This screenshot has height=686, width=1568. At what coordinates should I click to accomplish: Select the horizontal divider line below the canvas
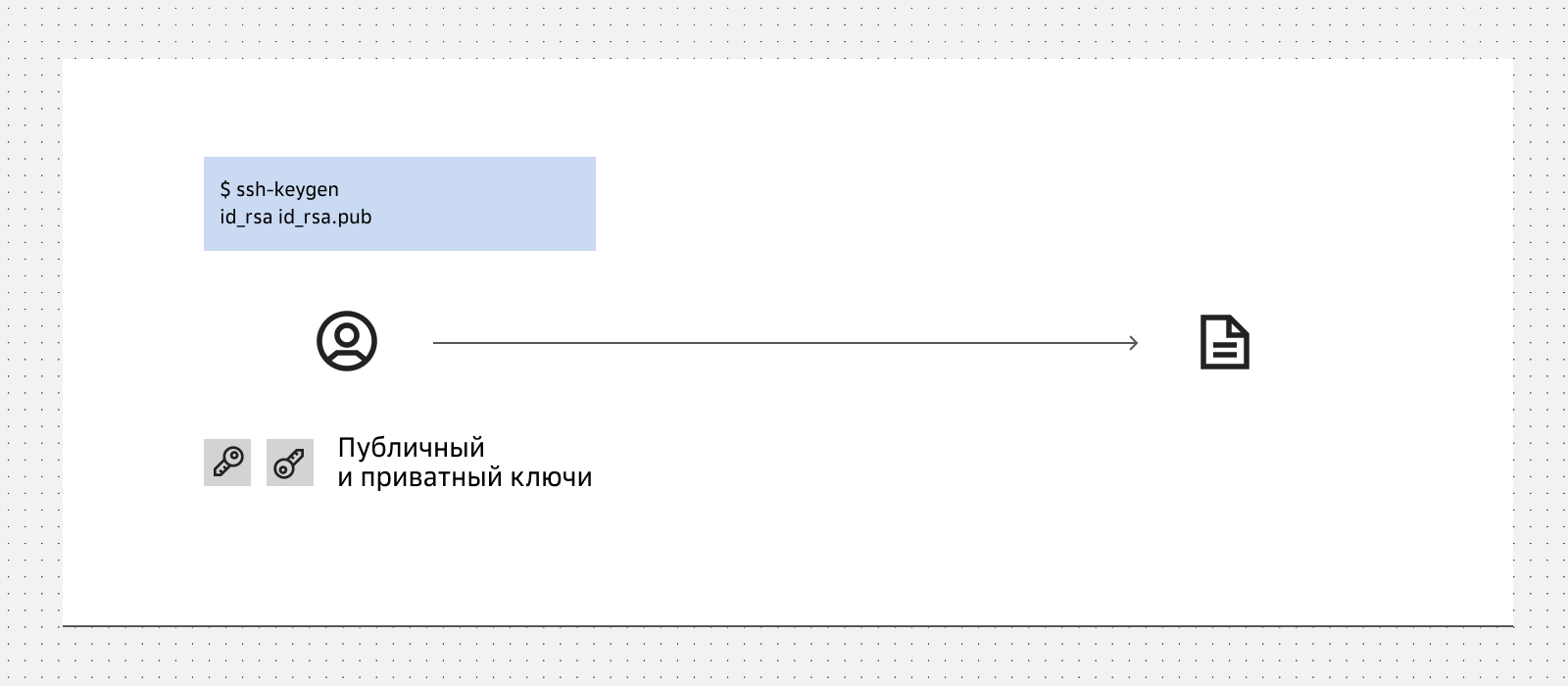click(x=788, y=625)
